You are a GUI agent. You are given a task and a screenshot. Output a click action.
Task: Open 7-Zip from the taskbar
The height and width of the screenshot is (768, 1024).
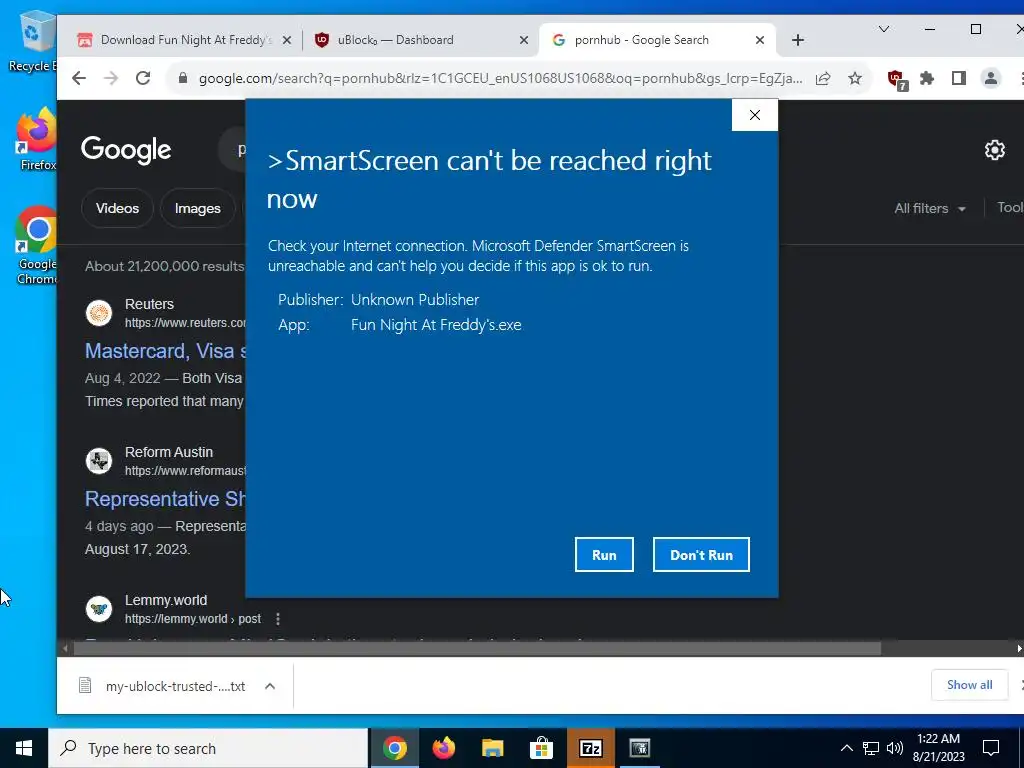[x=590, y=748]
